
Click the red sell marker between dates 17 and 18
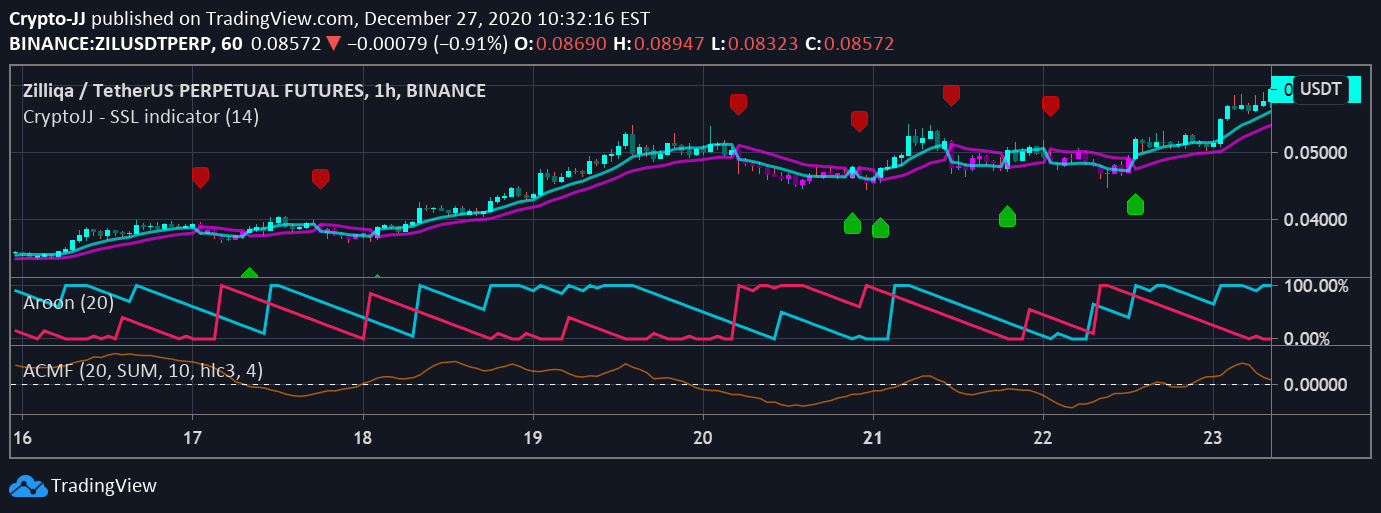pos(320,179)
